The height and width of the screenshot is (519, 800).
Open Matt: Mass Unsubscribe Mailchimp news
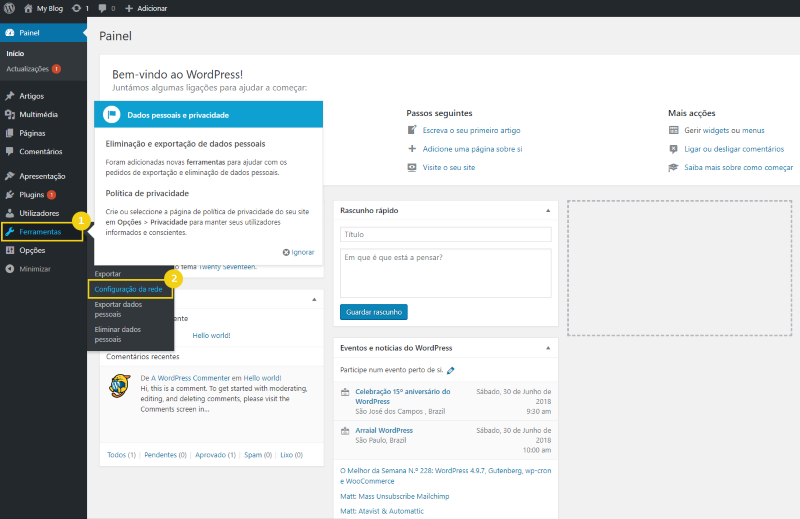tap(395, 496)
